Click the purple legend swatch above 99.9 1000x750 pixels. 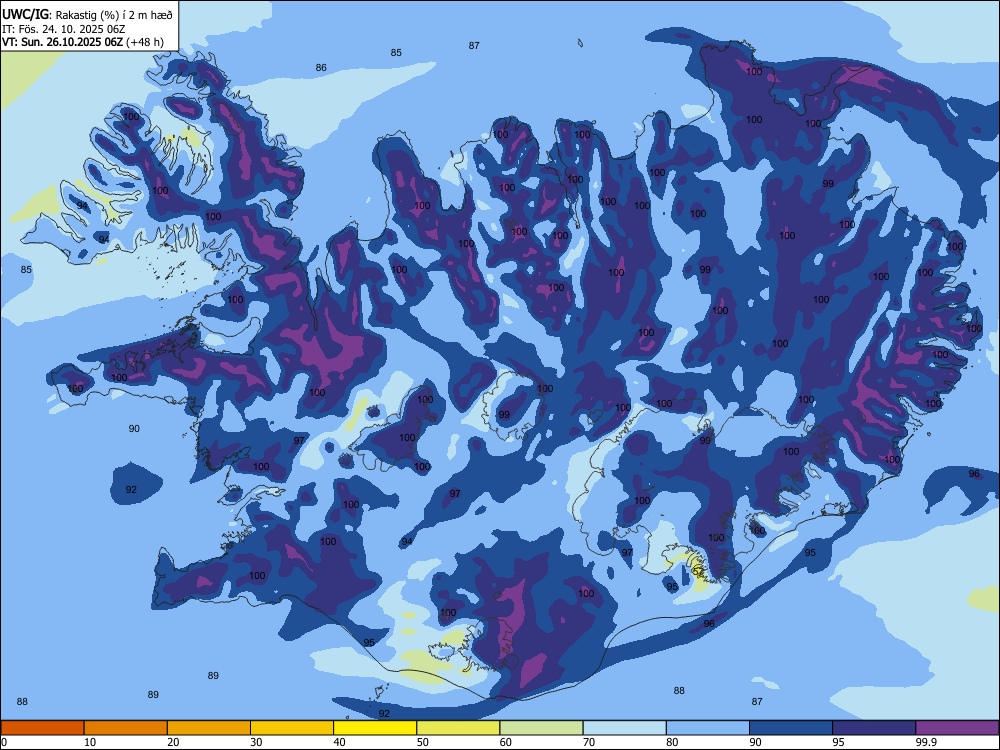tap(957, 728)
